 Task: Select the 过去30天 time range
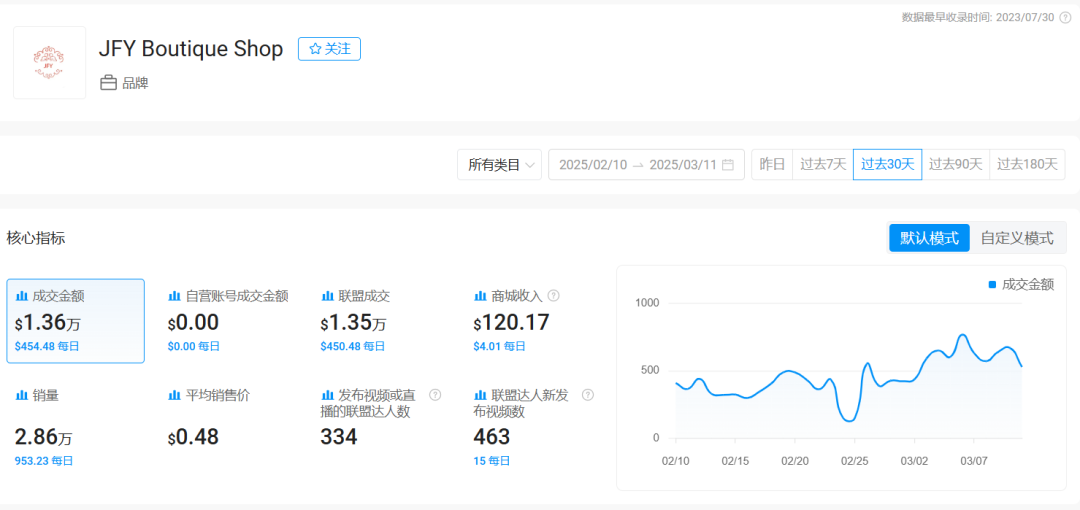click(x=888, y=165)
